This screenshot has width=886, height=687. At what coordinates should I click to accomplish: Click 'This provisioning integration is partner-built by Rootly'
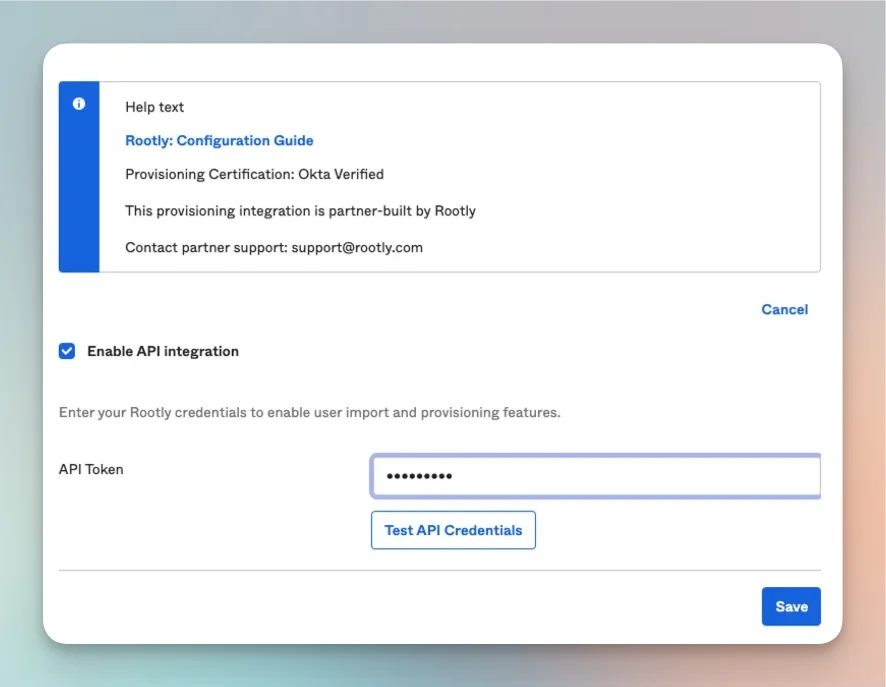pos(300,211)
